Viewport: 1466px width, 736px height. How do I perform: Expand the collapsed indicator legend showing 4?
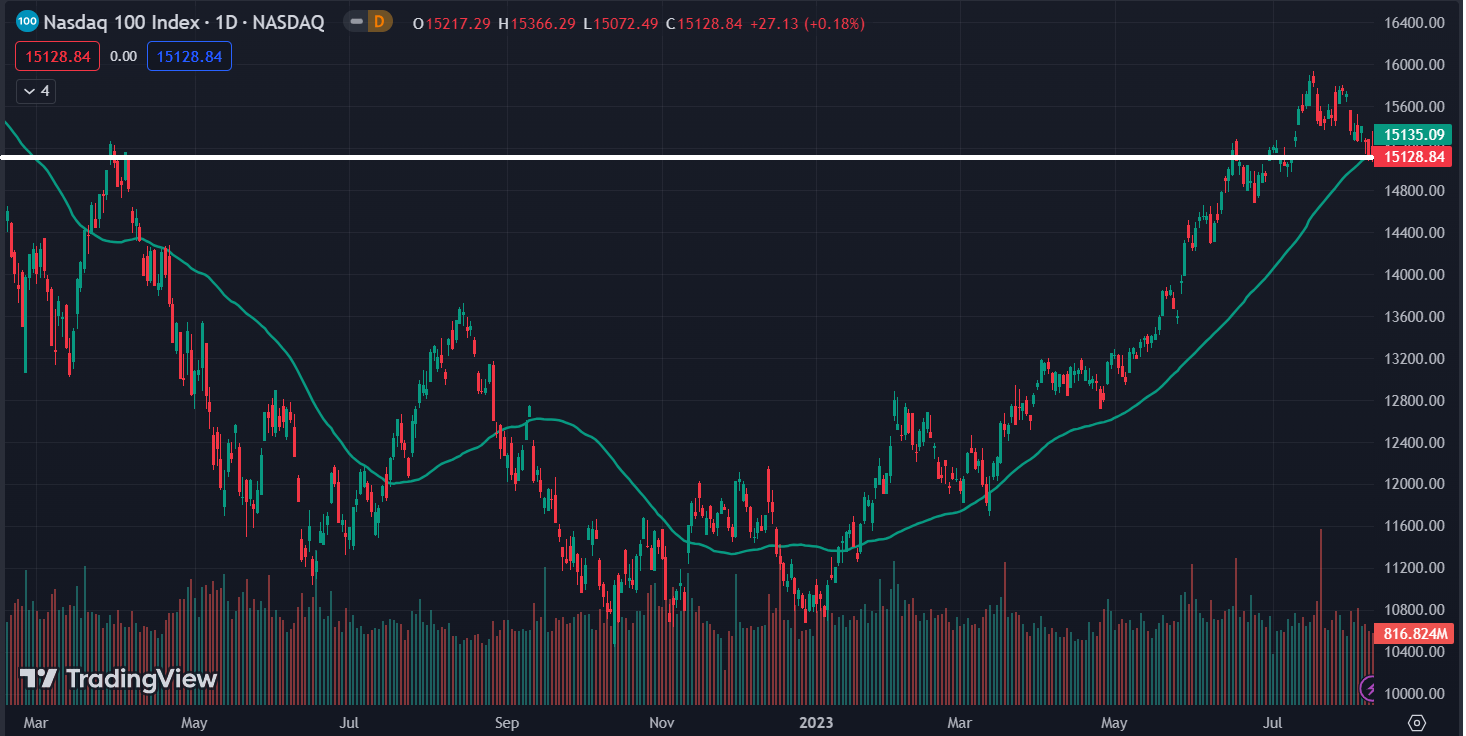[x=35, y=91]
